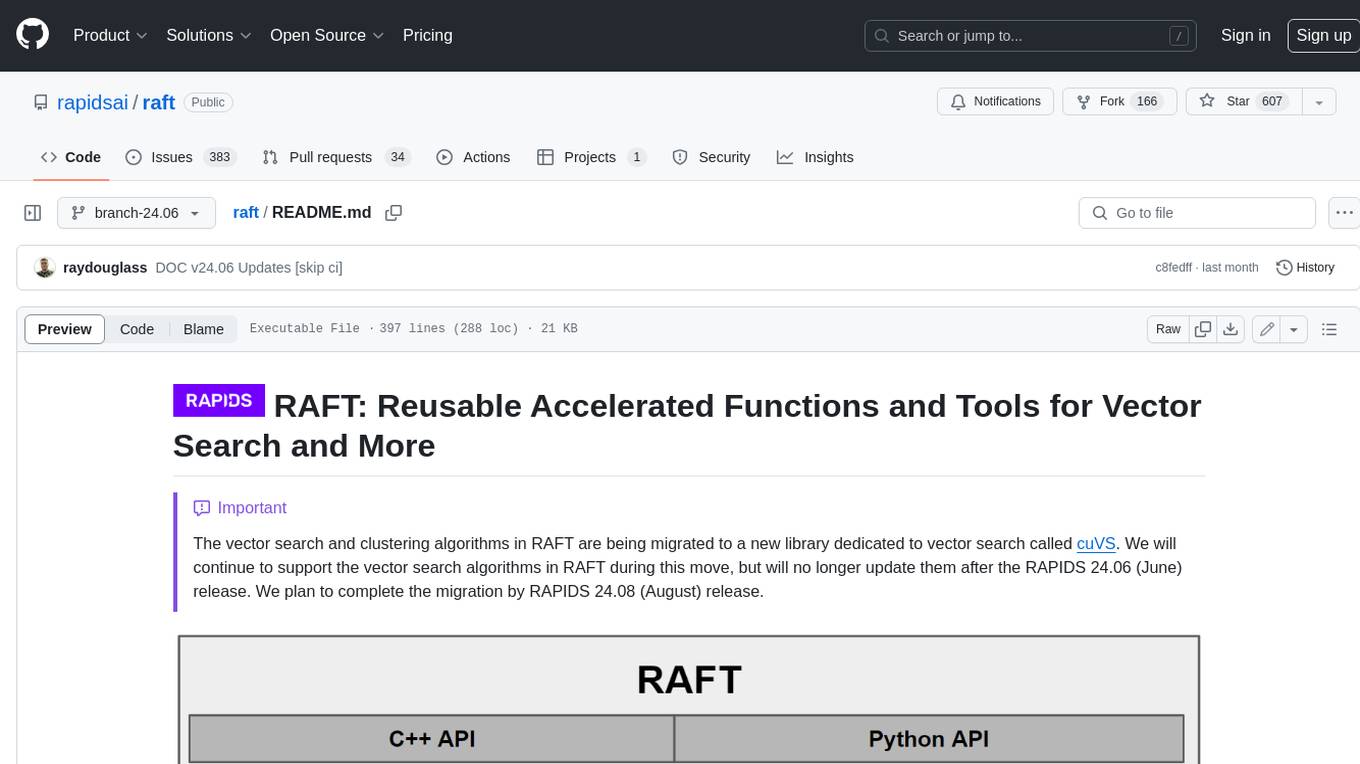Click the Pull requests count 34
1360x764 pixels.
[398, 157]
